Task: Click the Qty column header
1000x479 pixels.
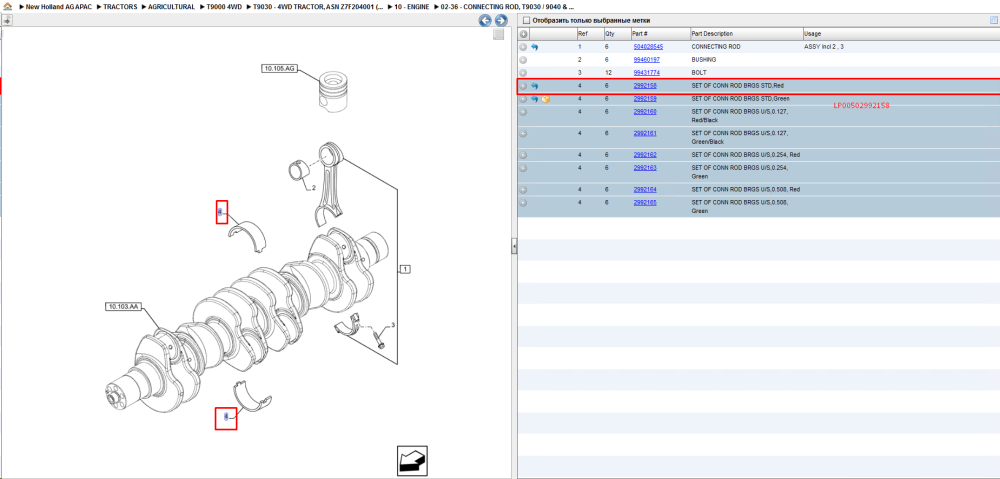Action: pyautogui.click(x=616, y=34)
